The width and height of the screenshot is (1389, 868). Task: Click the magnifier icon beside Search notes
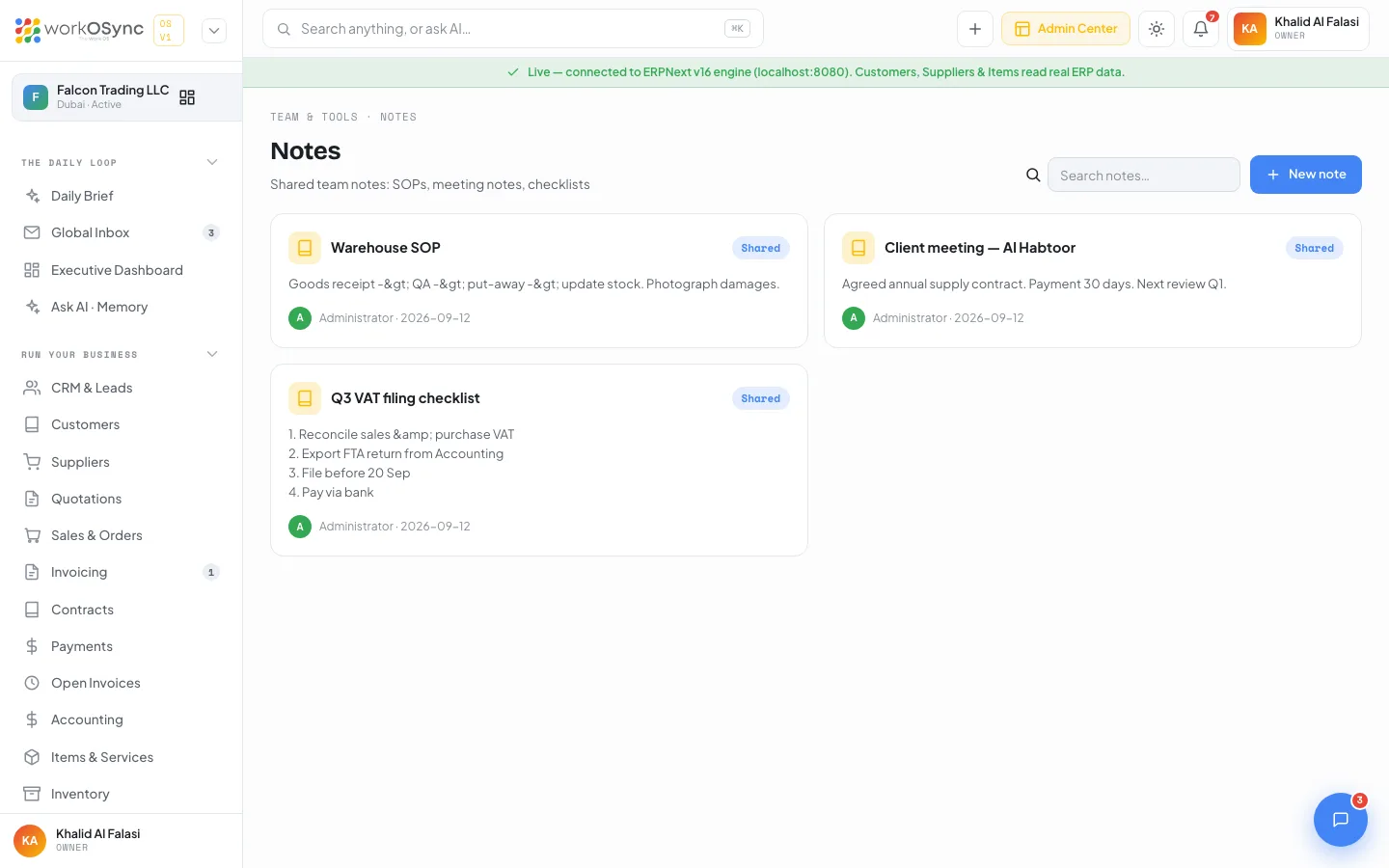[x=1033, y=175]
